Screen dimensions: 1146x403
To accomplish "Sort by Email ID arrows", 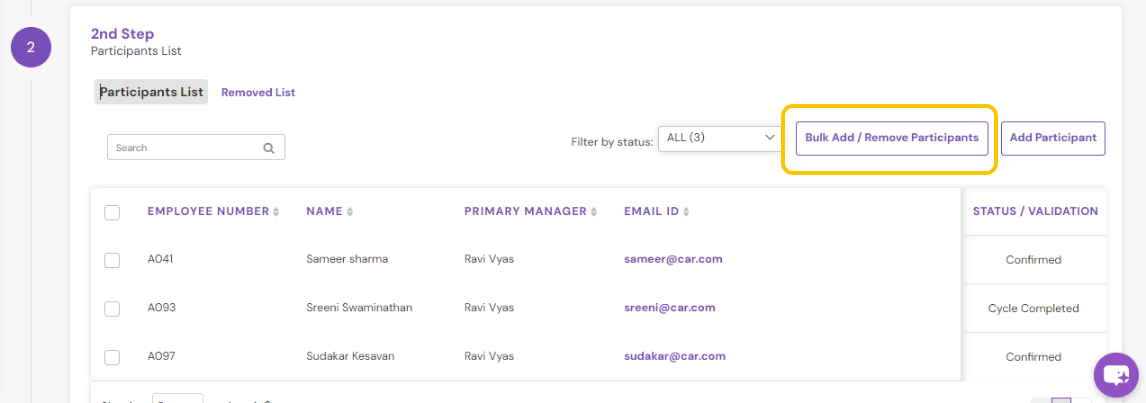I will (686, 212).
